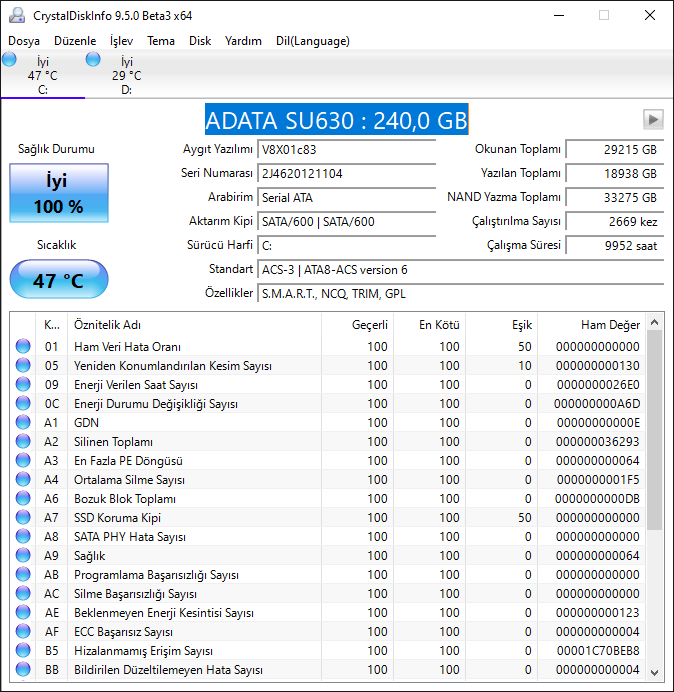Select the ADATA SU630 drive title
The width and height of the screenshot is (674, 692).
click(336, 121)
